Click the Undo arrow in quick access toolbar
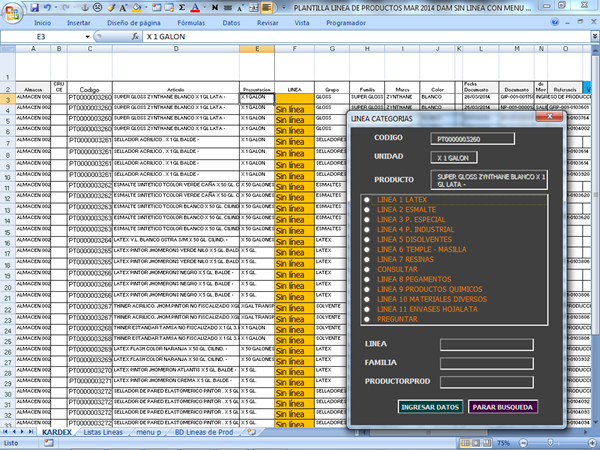 tap(47, 5)
